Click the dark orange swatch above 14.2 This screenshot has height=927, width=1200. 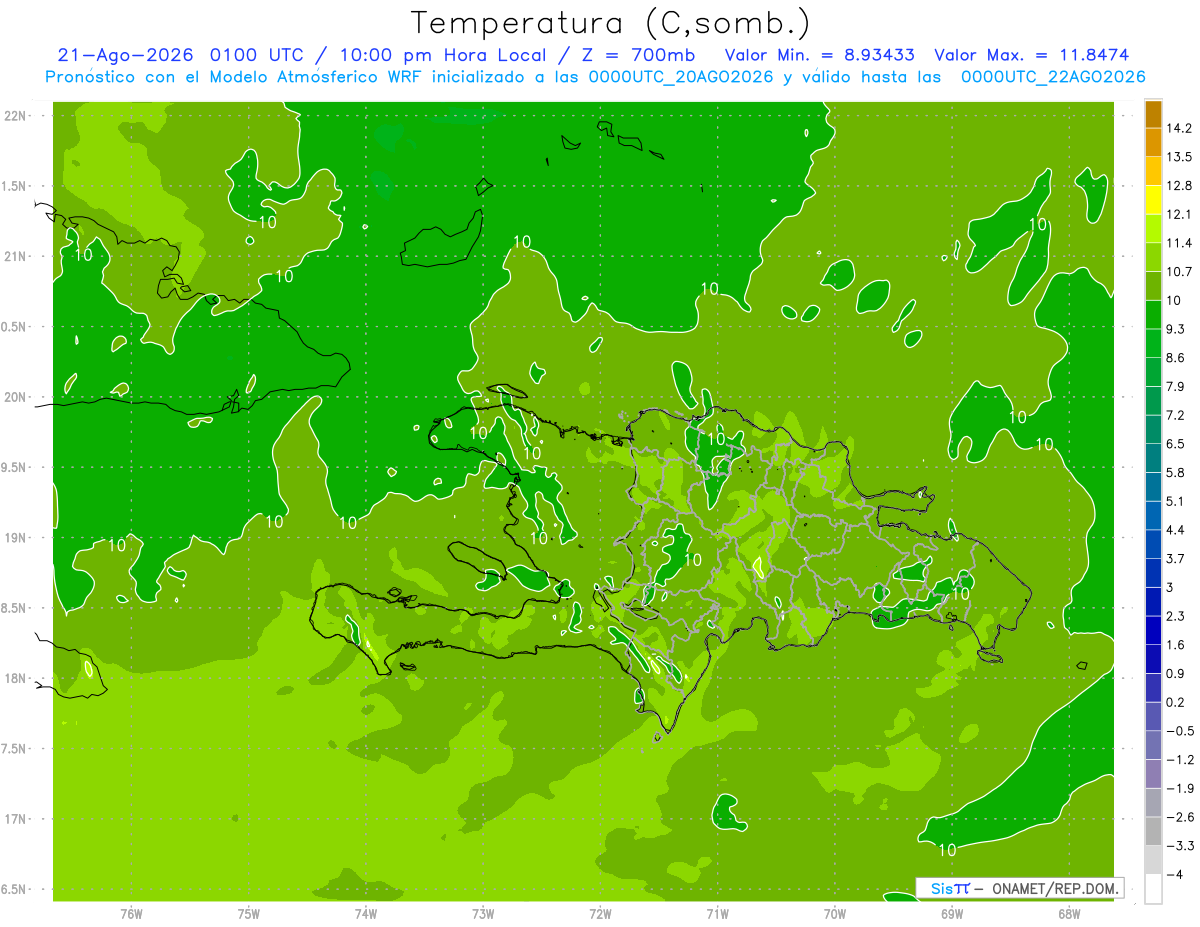[1153, 114]
